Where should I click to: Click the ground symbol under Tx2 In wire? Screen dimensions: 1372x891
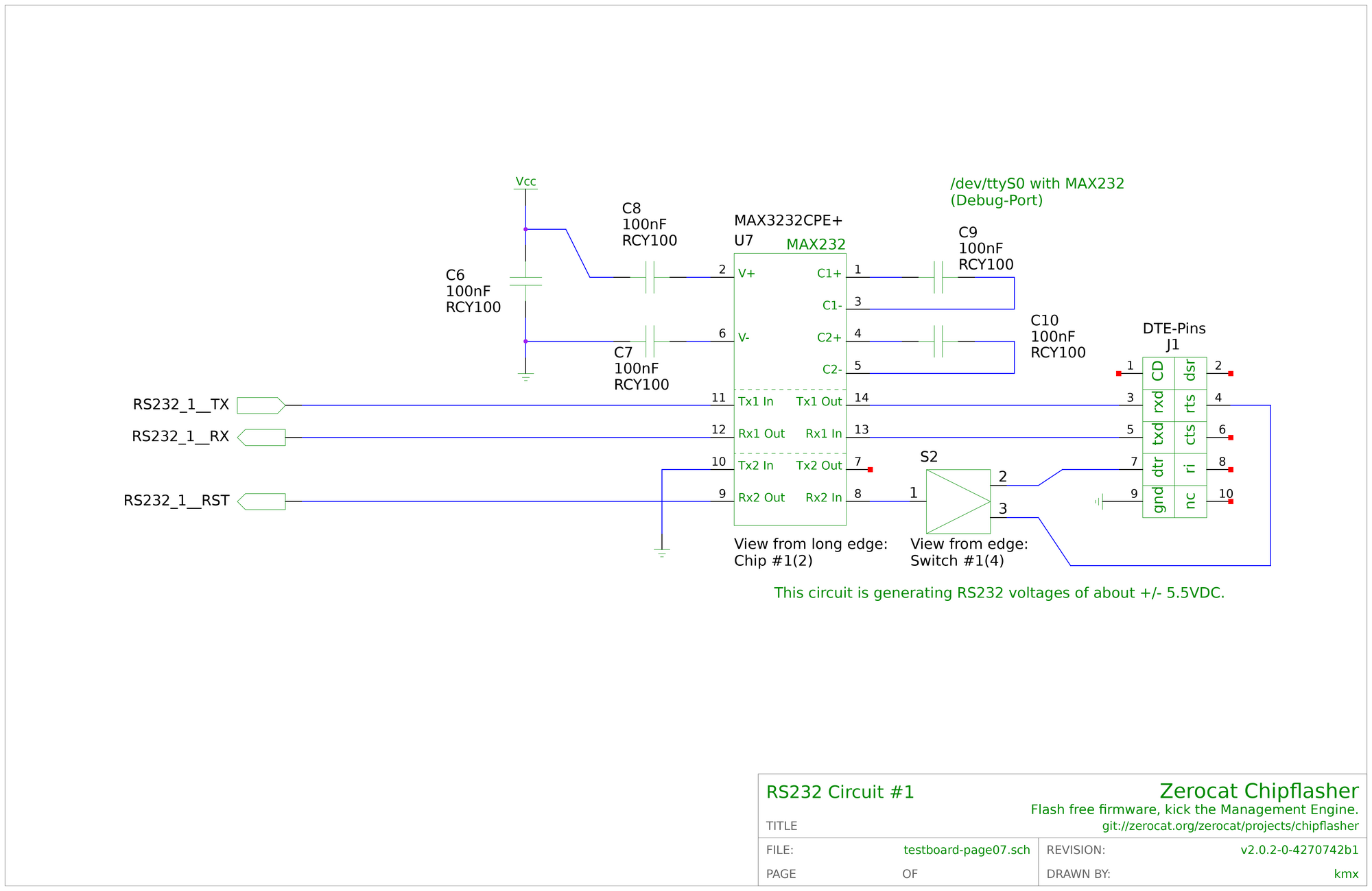[661, 553]
